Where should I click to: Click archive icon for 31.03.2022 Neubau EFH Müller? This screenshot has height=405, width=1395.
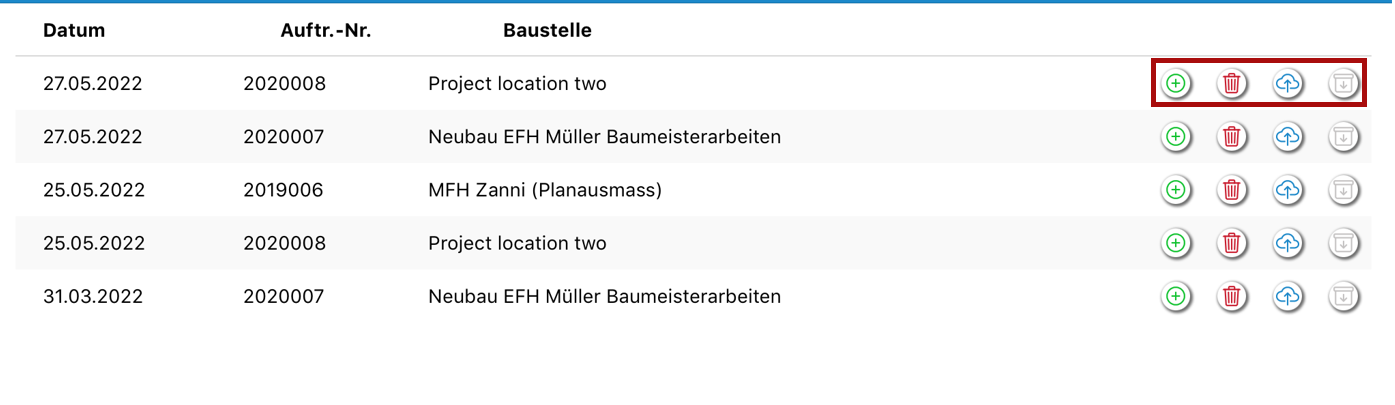click(1344, 296)
